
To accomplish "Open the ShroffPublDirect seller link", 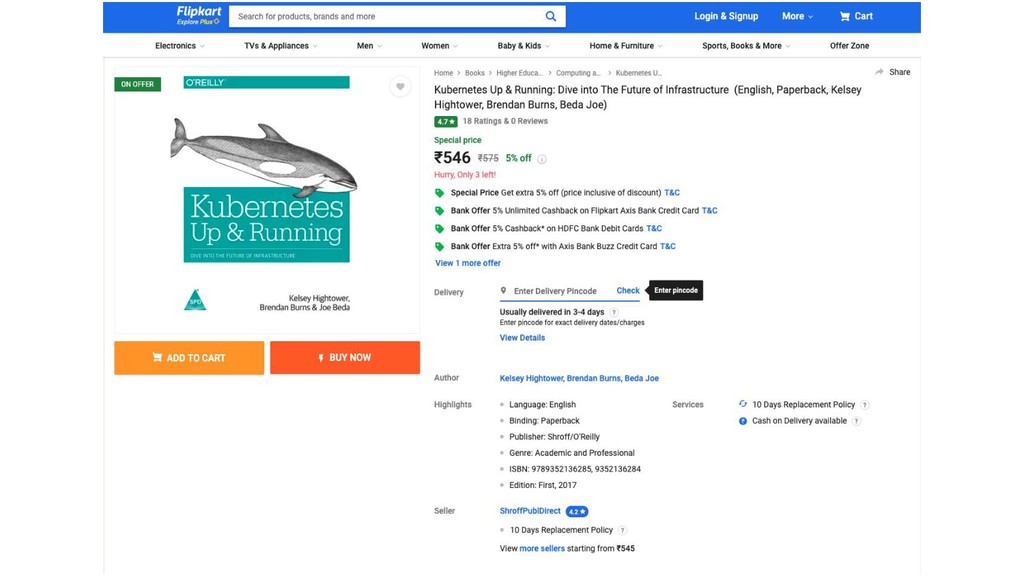I will tap(530, 511).
